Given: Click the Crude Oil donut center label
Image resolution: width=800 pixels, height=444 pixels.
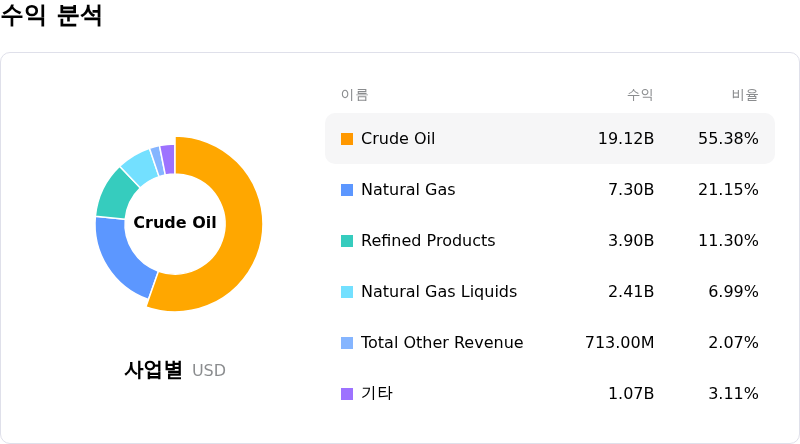Looking at the screenshot, I should coord(175,223).
